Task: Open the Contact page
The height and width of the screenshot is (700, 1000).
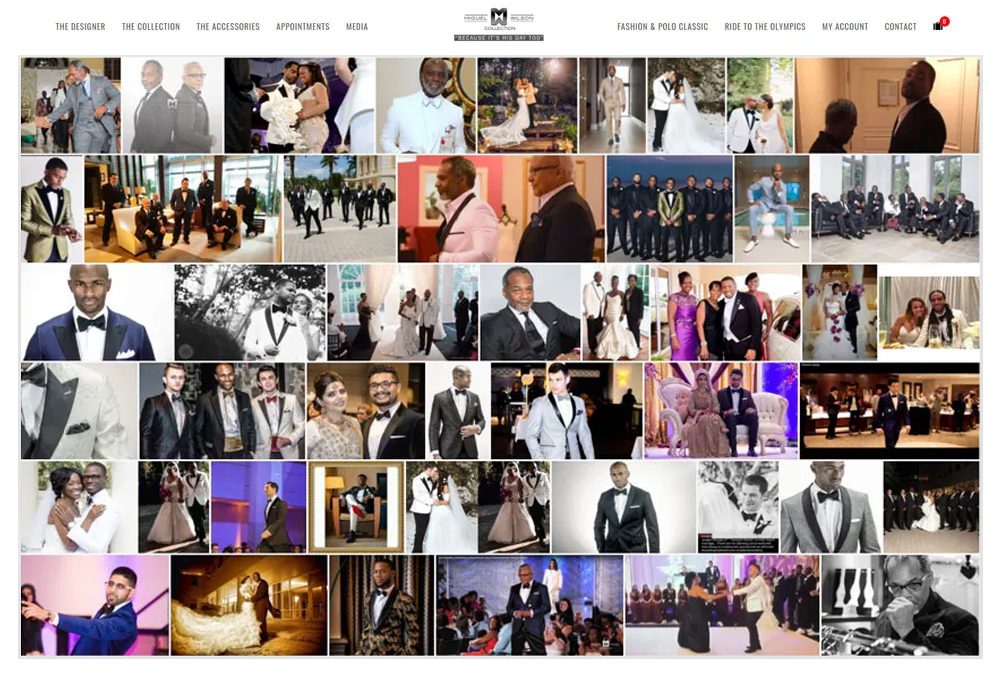Action: click(x=900, y=27)
